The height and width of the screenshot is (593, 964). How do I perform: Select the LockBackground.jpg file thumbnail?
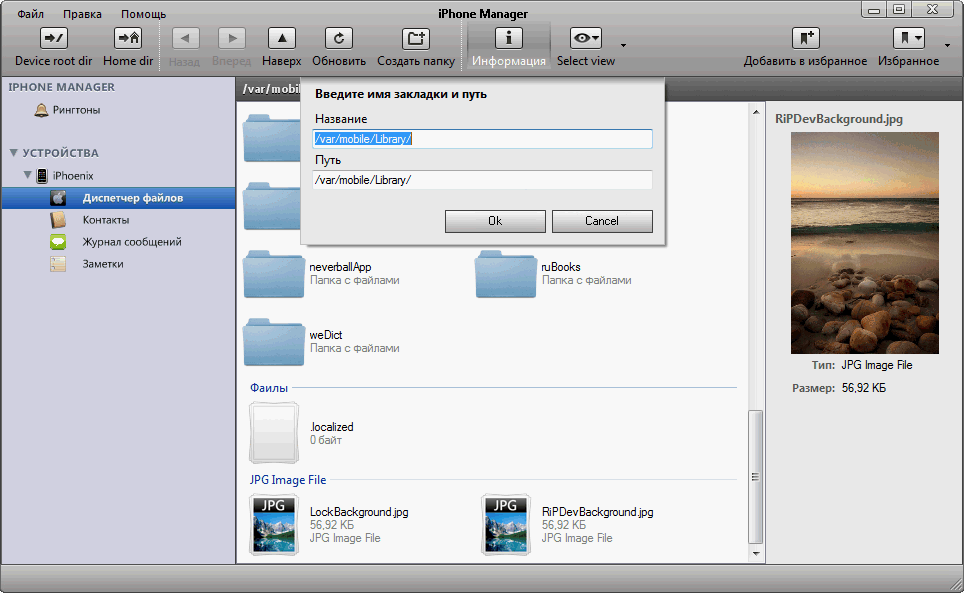[x=274, y=524]
